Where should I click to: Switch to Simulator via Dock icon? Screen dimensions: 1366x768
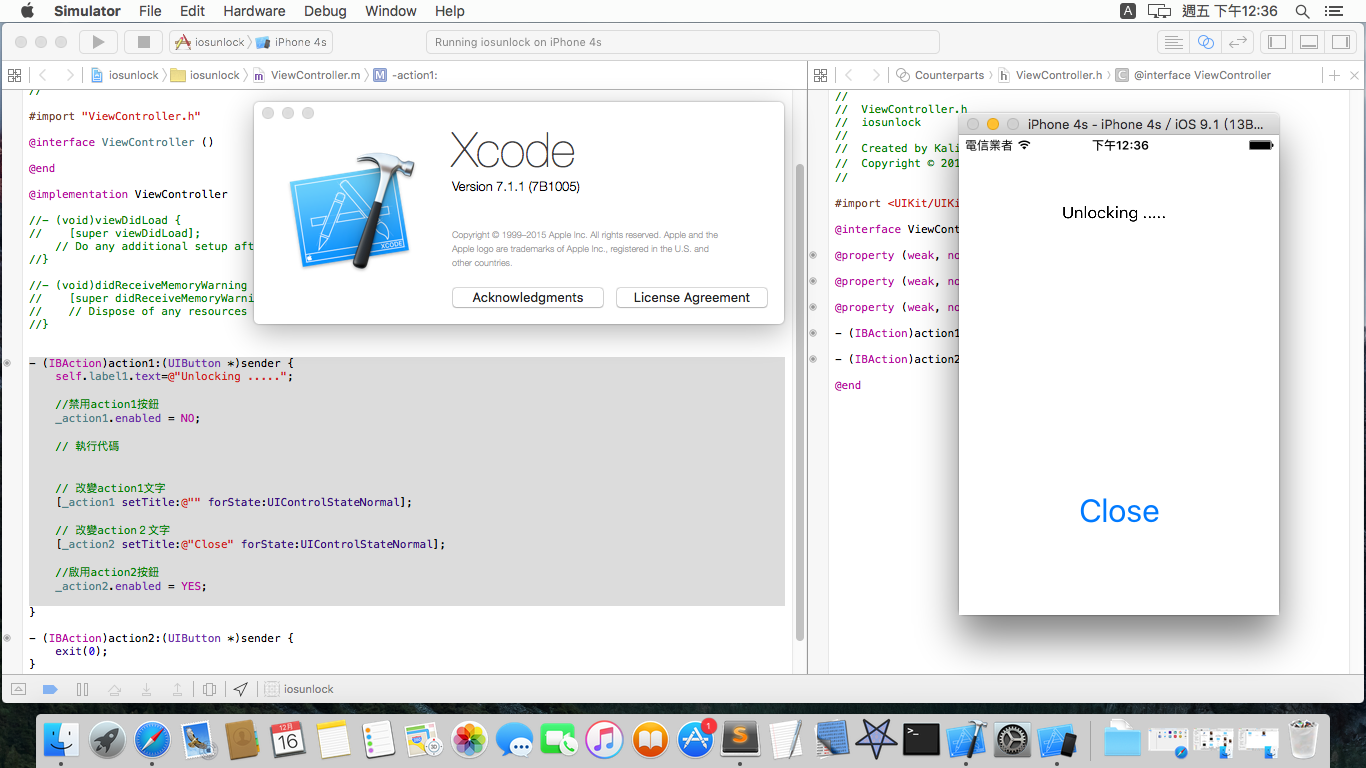pos(1058,739)
